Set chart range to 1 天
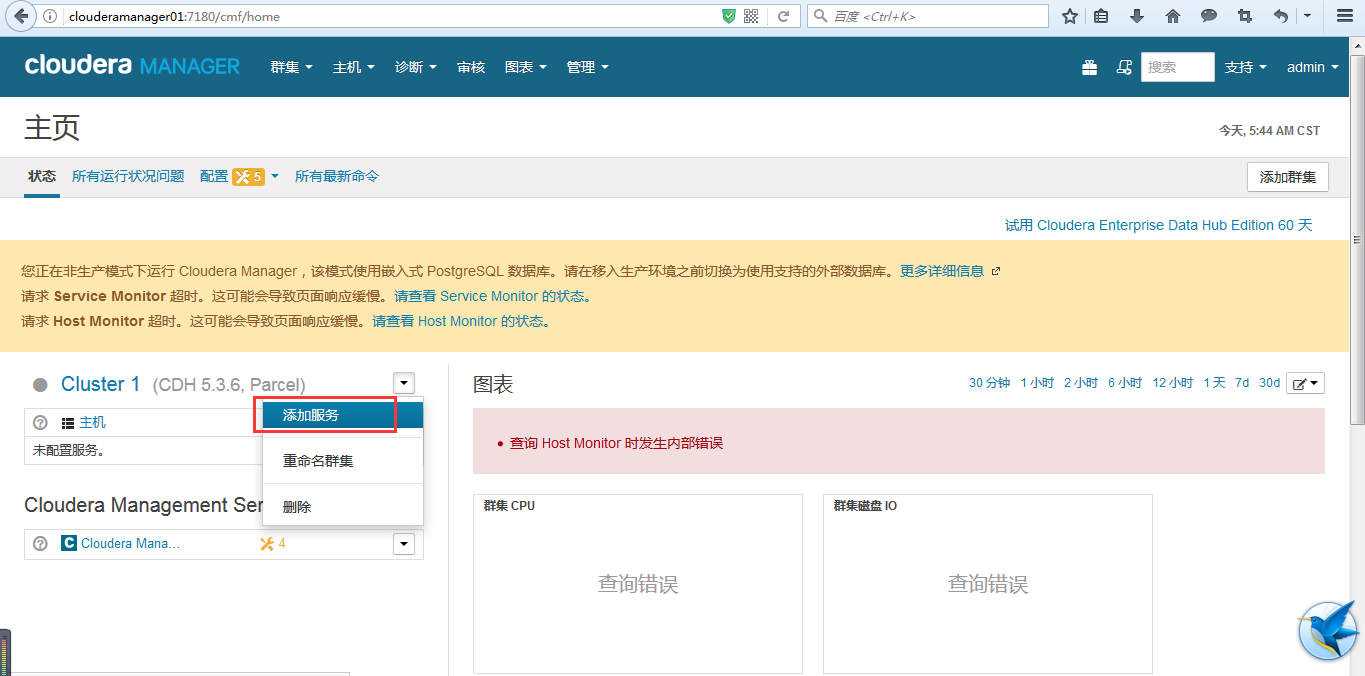The image size is (1365, 676). point(1214,383)
